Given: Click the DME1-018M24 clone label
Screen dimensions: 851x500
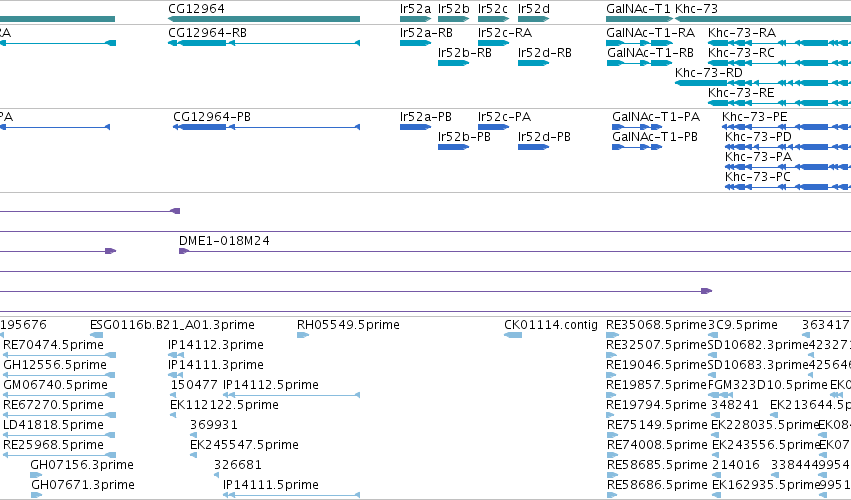Looking at the screenshot, I should (224, 240).
